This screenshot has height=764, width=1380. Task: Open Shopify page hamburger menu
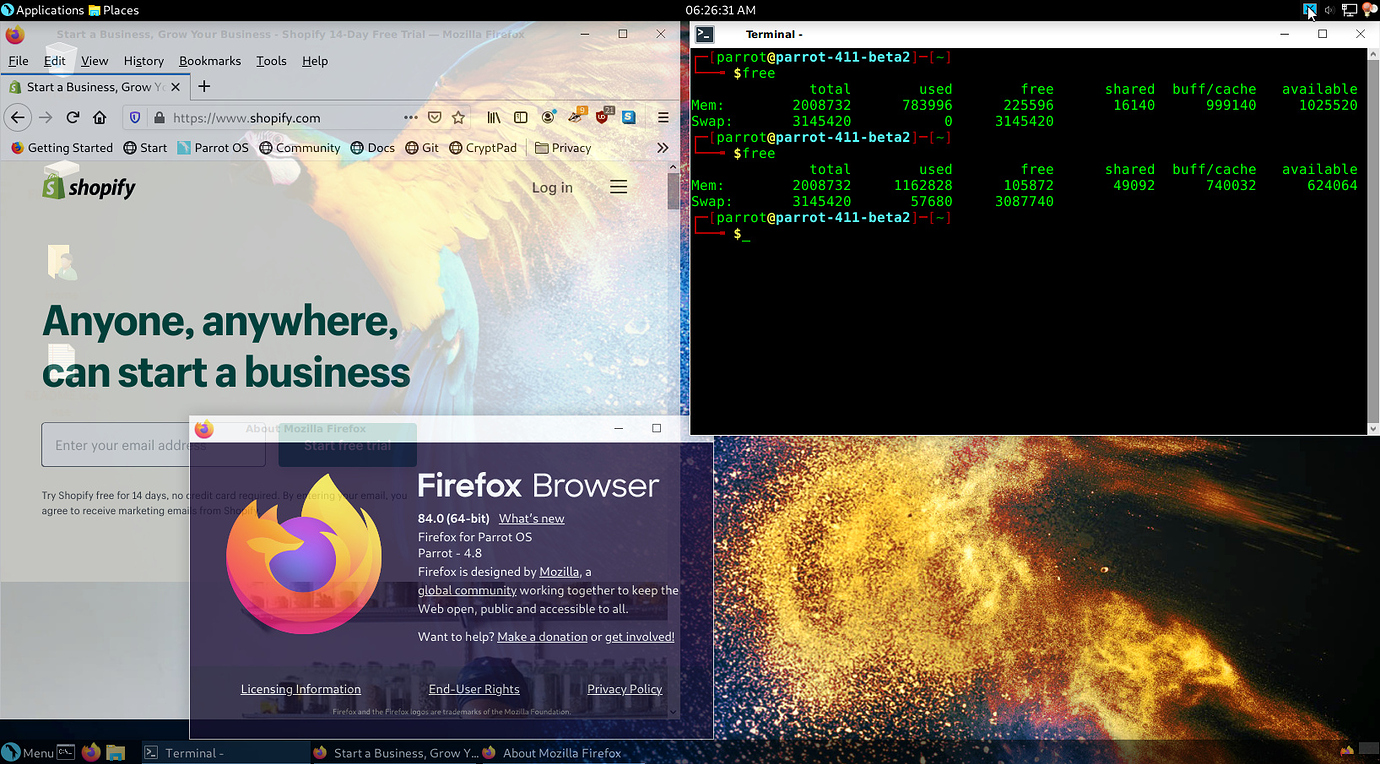(619, 187)
